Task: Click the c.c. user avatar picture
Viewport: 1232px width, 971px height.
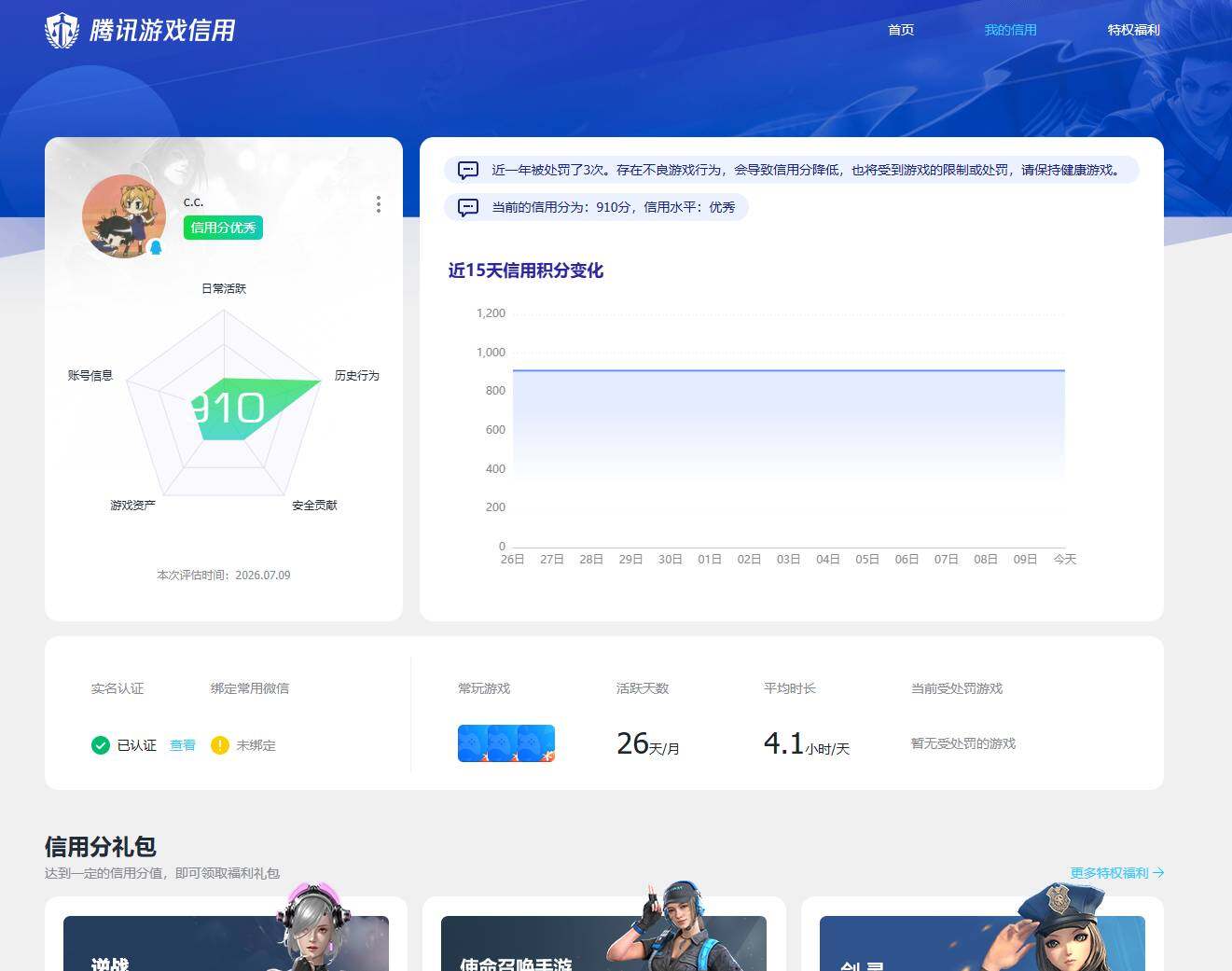Action: click(x=124, y=216)
